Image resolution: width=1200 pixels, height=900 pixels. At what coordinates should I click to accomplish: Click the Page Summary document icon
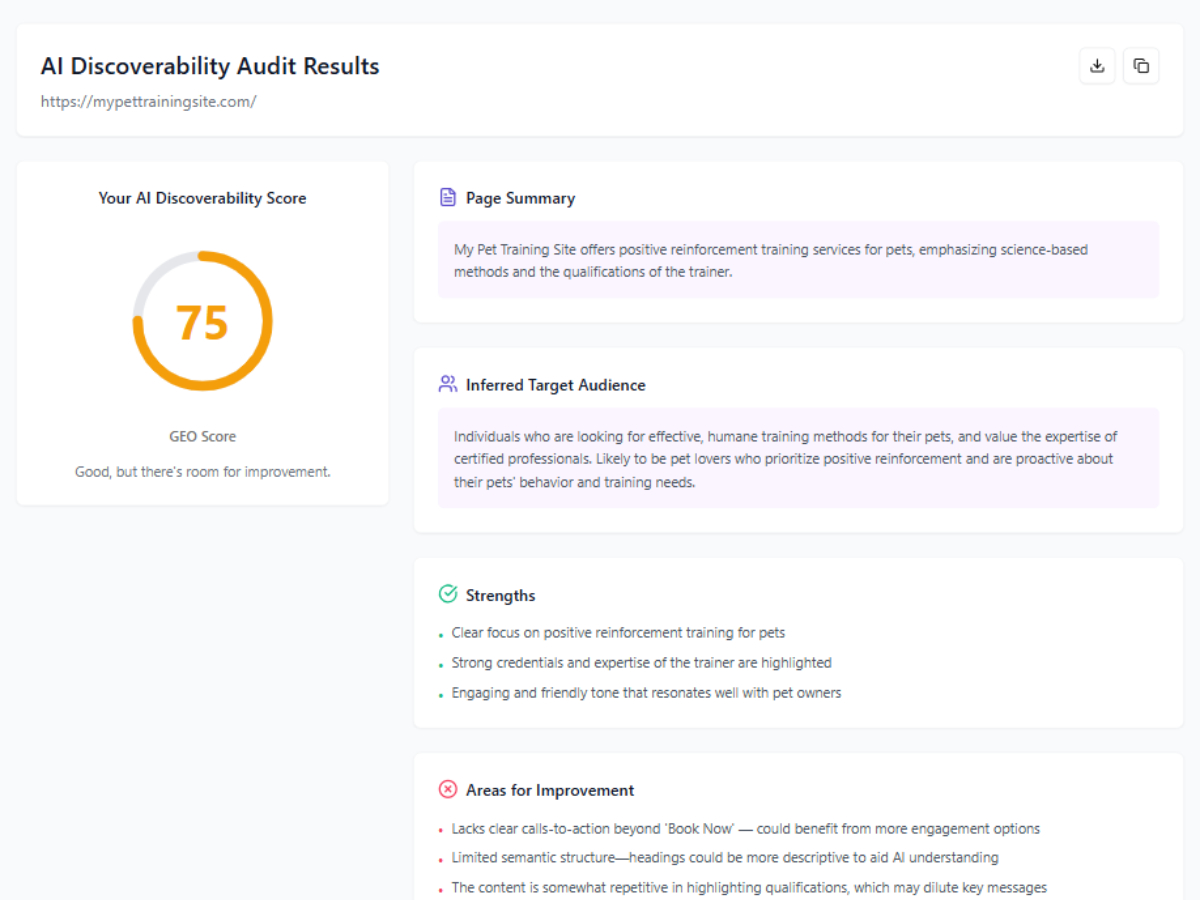448,197
